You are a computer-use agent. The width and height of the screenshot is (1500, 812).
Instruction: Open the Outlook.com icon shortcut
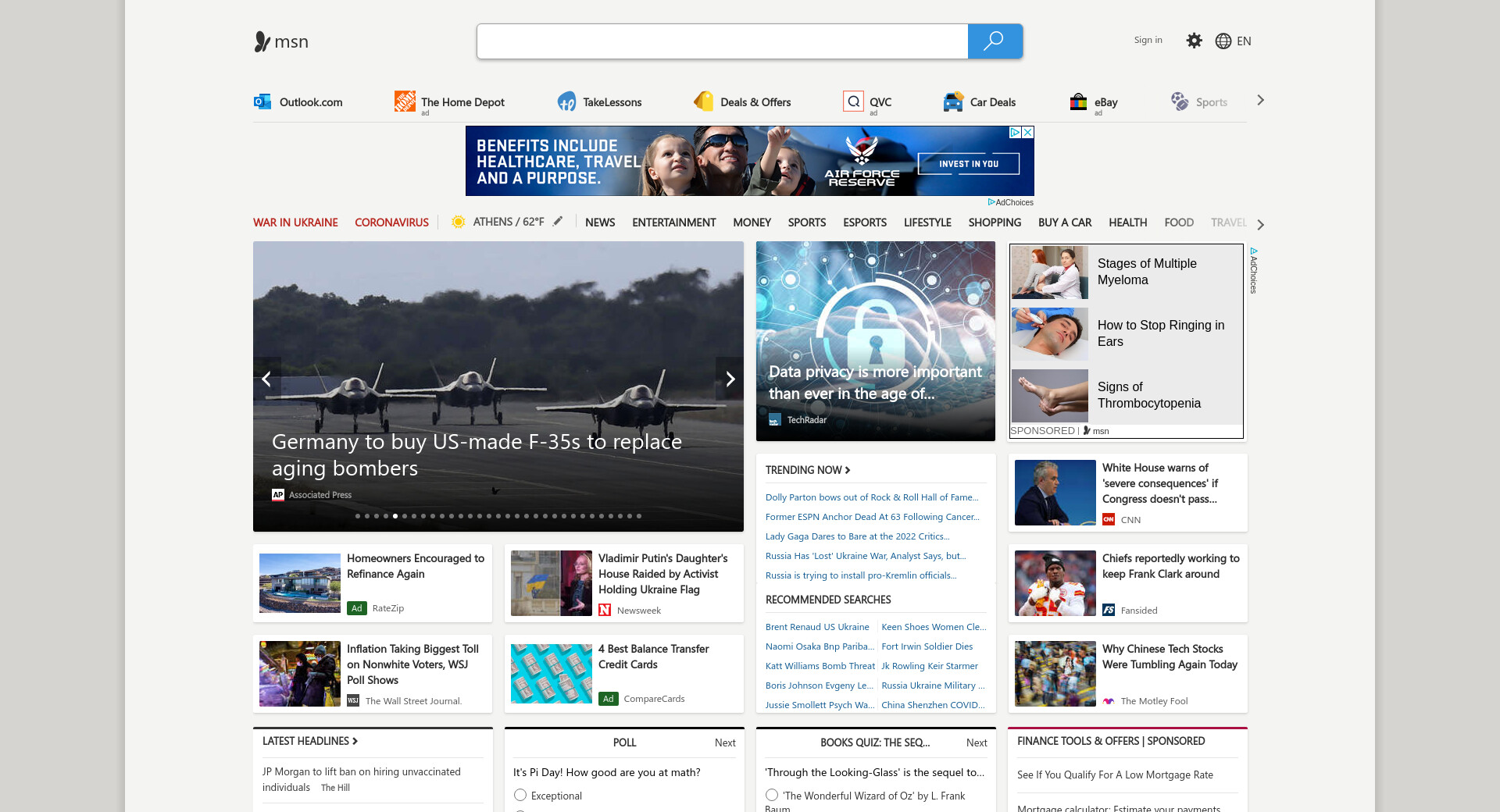pyautogui.click(x=262, y=101)
